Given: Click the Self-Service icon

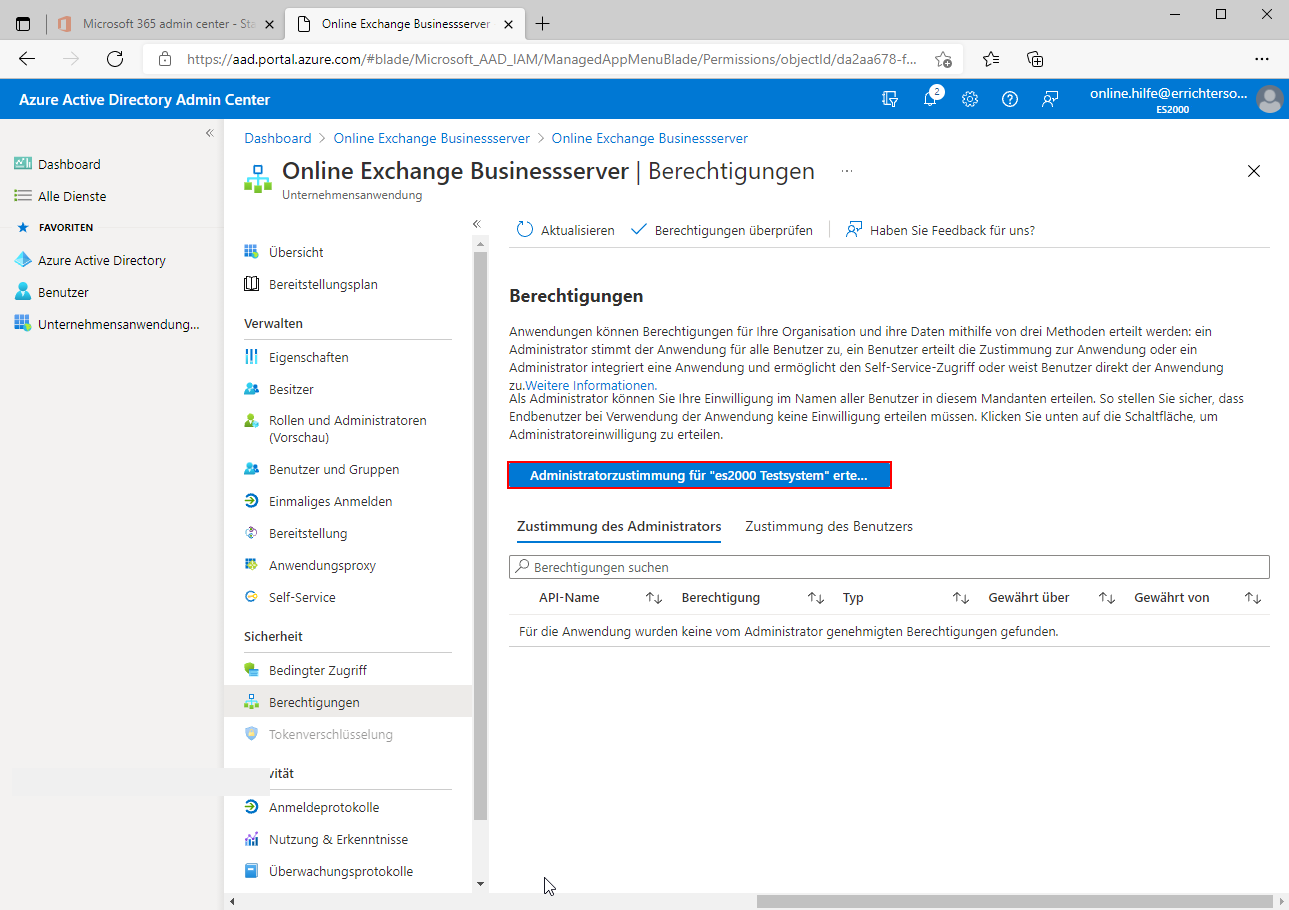Looking at the screenshot, I should pos(252,597).
